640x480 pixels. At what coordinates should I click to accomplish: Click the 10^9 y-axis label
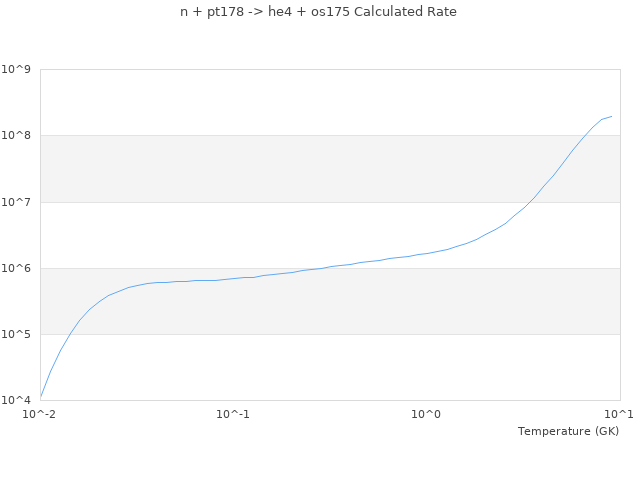pyautogui.click(x=15, y=69)
